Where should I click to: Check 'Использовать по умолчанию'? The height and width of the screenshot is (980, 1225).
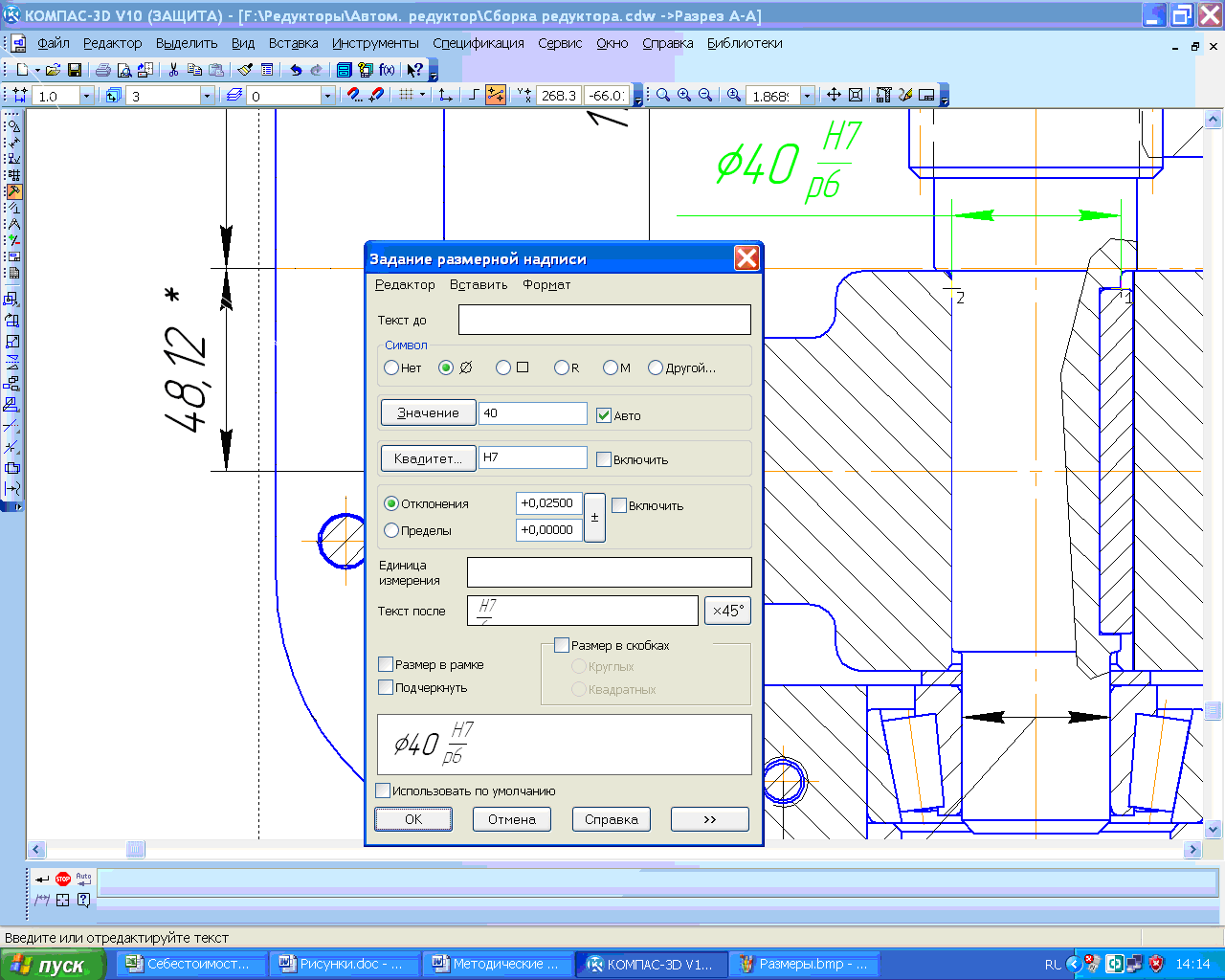click(x=383, y=791)
